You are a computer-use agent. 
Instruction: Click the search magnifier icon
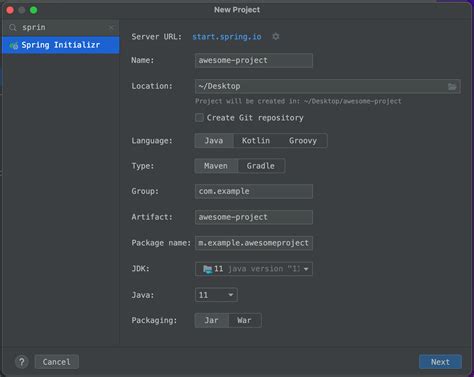[x=13, y=27]
